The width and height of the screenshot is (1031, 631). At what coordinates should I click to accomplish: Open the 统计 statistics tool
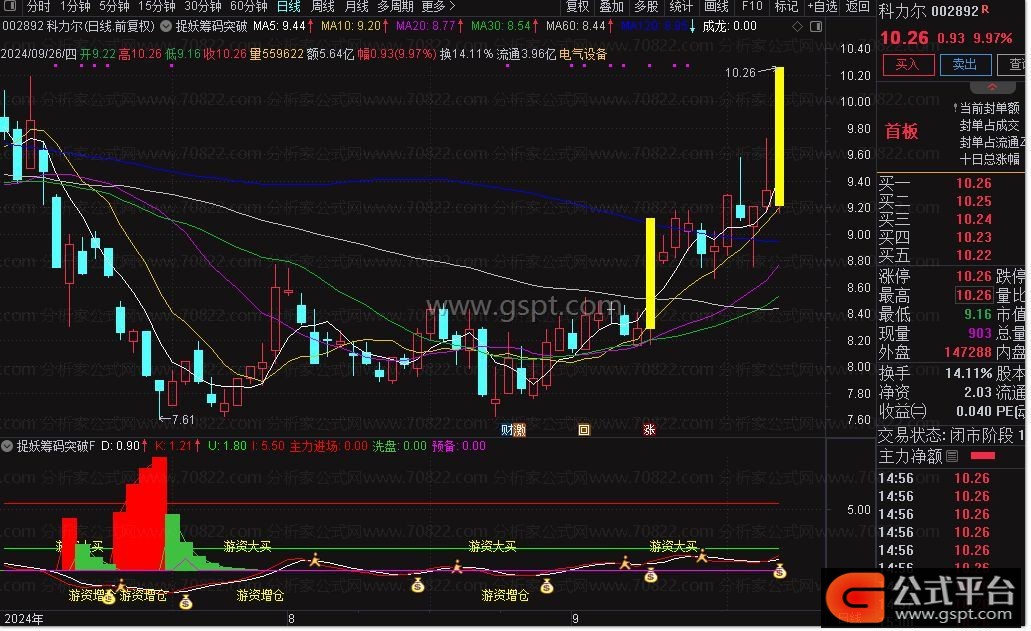tap(681, 7)
